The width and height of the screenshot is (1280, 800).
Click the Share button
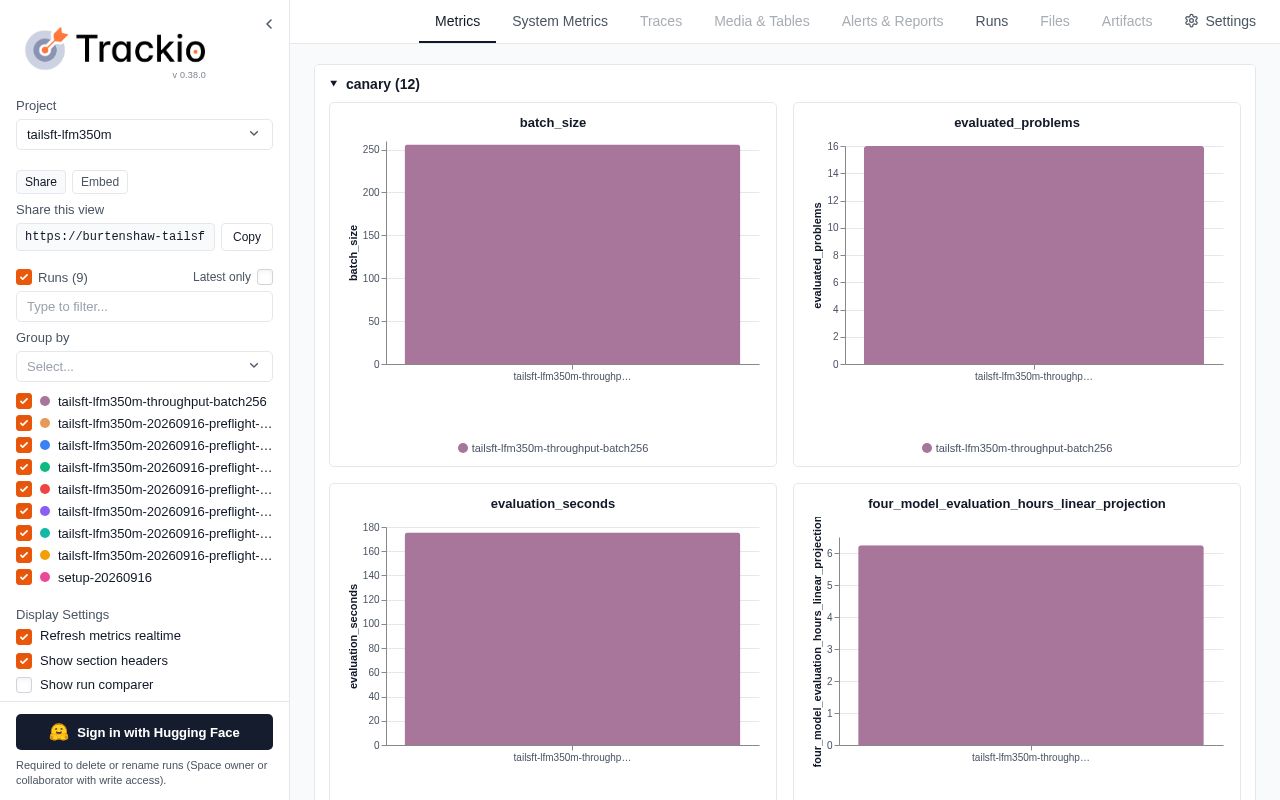(41, 182)
